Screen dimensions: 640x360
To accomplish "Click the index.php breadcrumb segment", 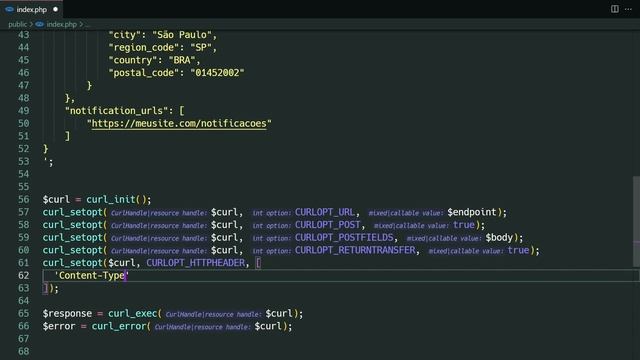I will (62, 24).
